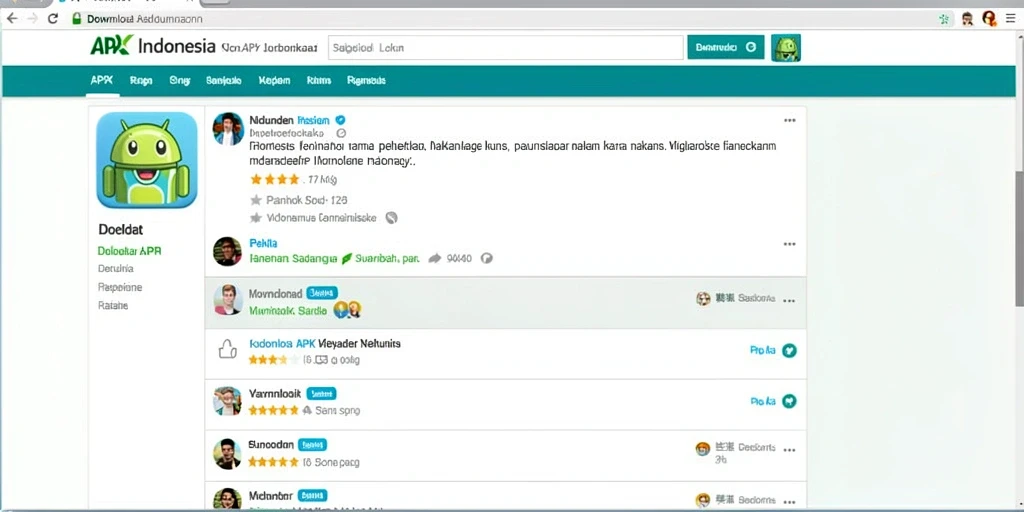Open the Sanjalo navigation tab
Screen dimensions: 1024x512
pos(224,80)
